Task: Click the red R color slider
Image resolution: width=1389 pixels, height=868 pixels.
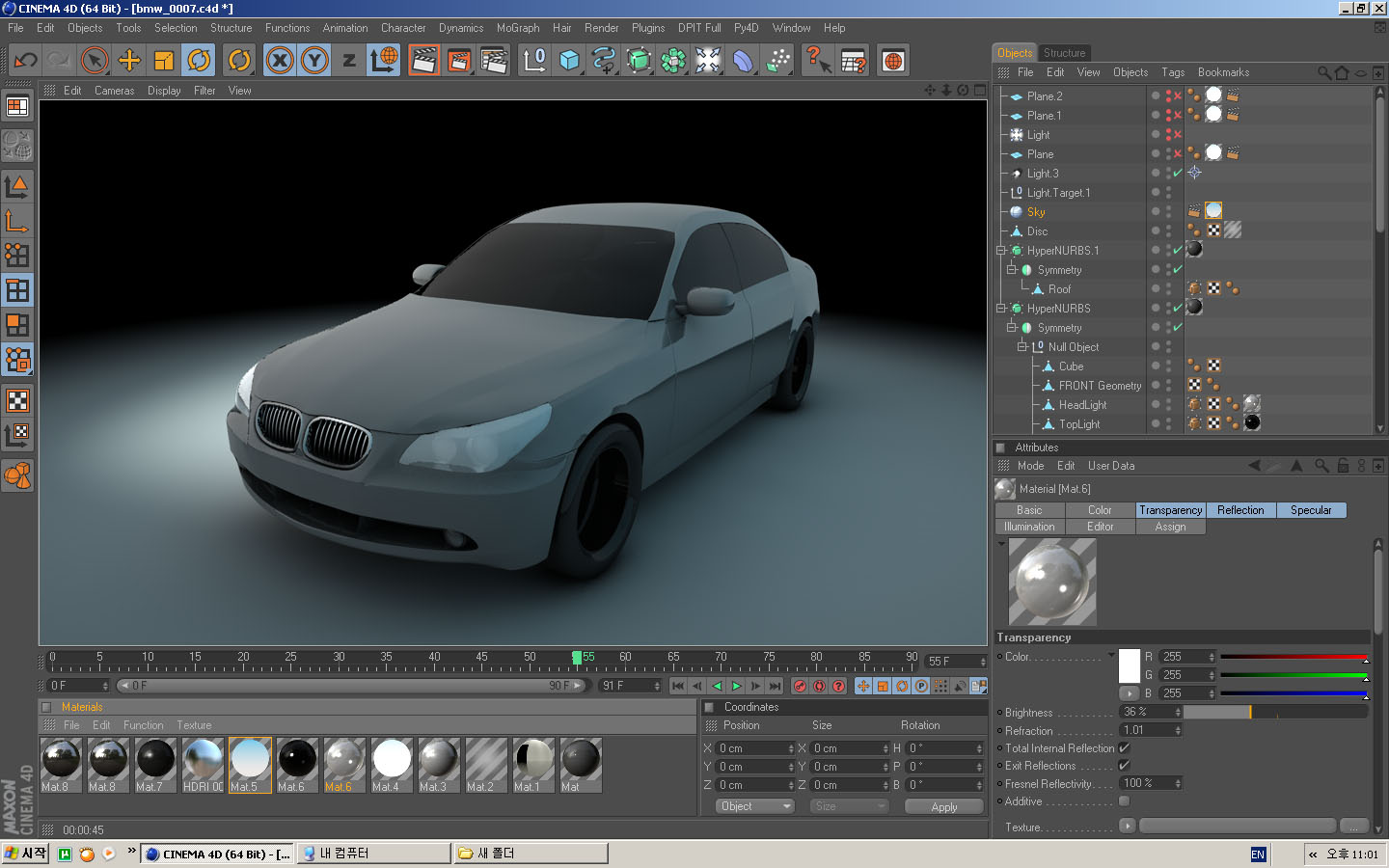Action: pyautogui.click(x=1294, y=657)
